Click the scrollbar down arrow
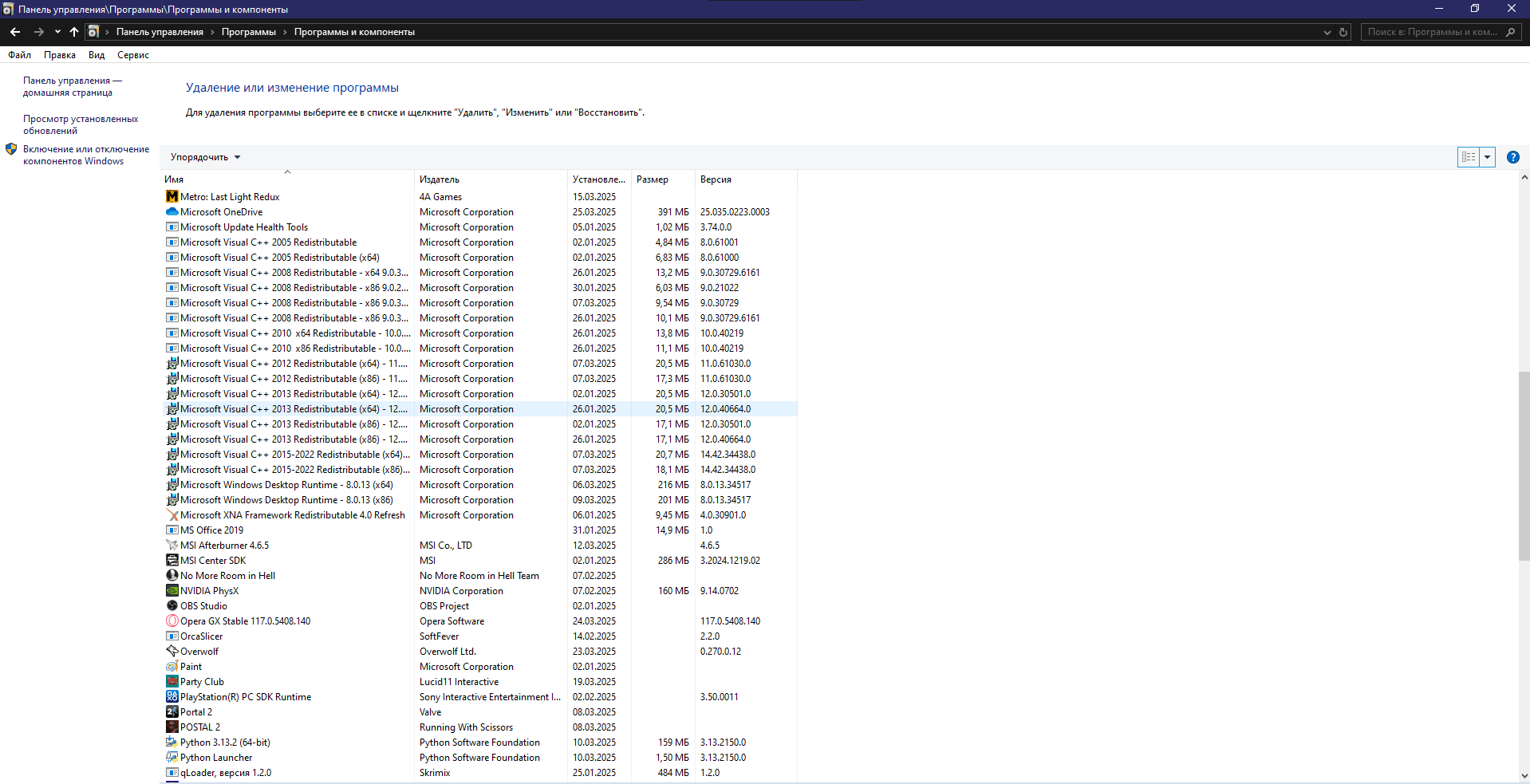 1524,775
